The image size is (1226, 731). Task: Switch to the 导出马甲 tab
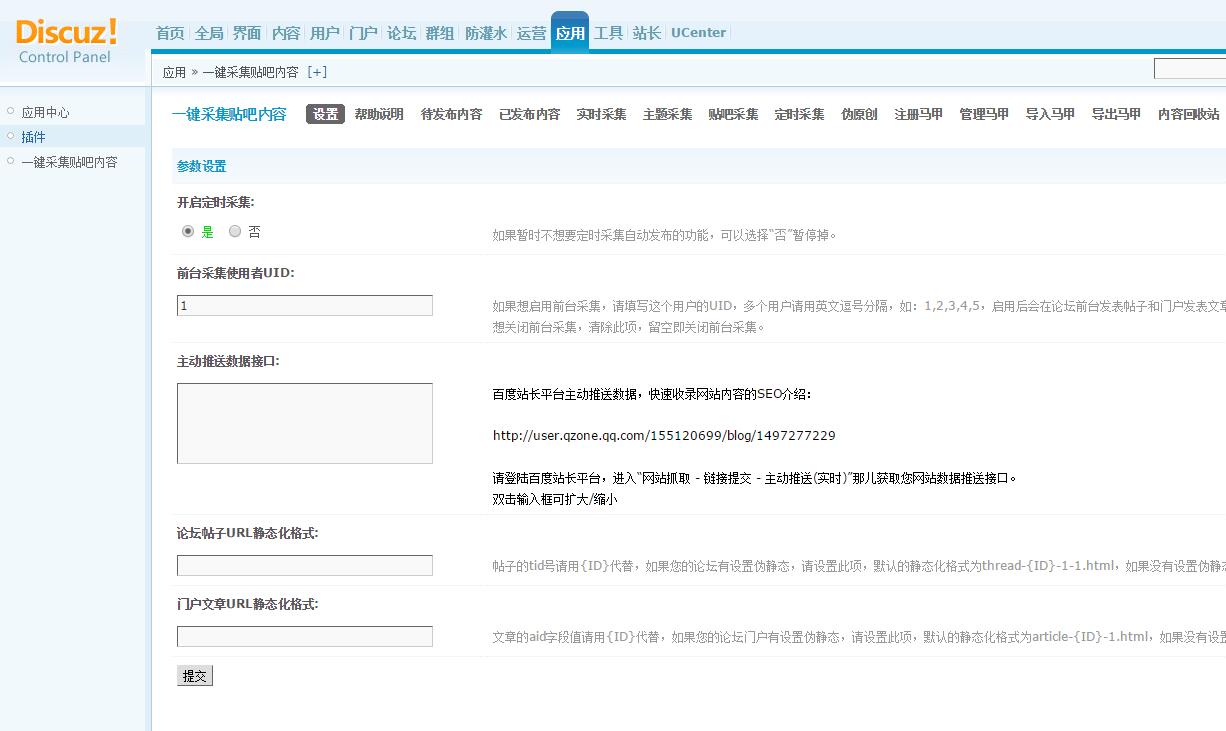pyautogui.click(x=1116, y=114)
